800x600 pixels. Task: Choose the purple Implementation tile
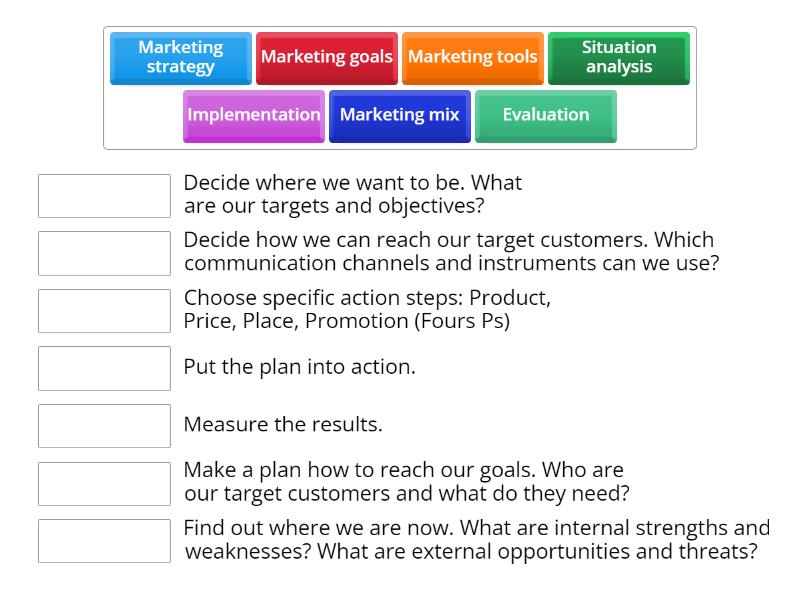[254, 115]
